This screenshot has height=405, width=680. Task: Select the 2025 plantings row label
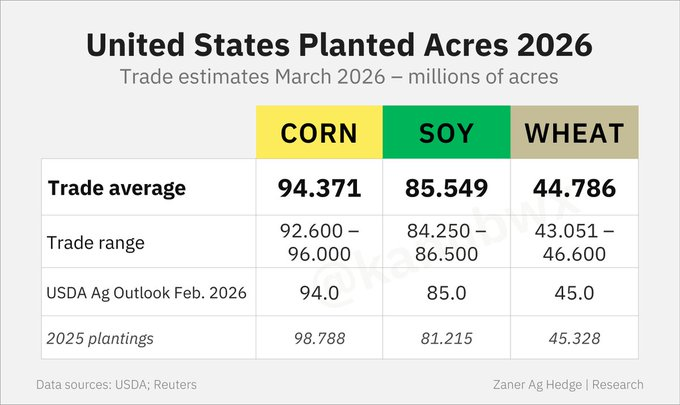click(x=101, y=338)
